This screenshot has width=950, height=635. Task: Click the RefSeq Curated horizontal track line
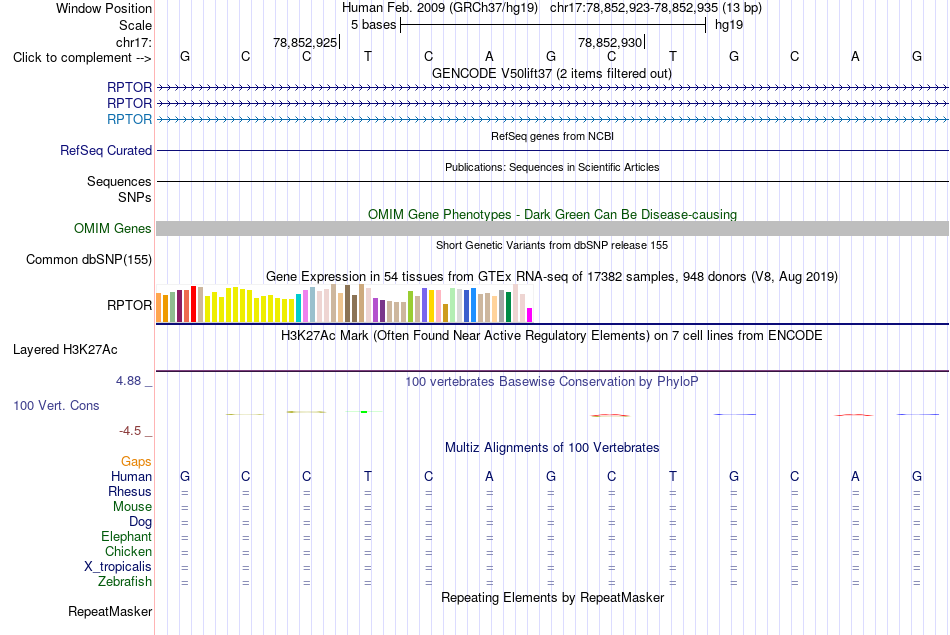(553, 150)
